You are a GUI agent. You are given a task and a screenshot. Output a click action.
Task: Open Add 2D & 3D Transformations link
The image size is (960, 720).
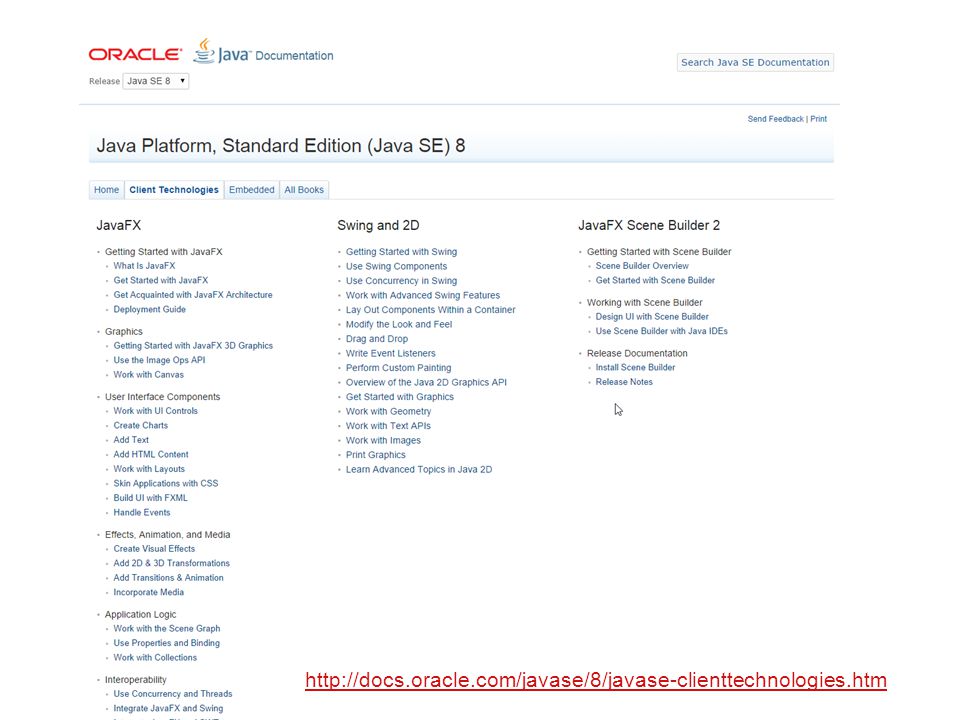click(x=171, y=563)
